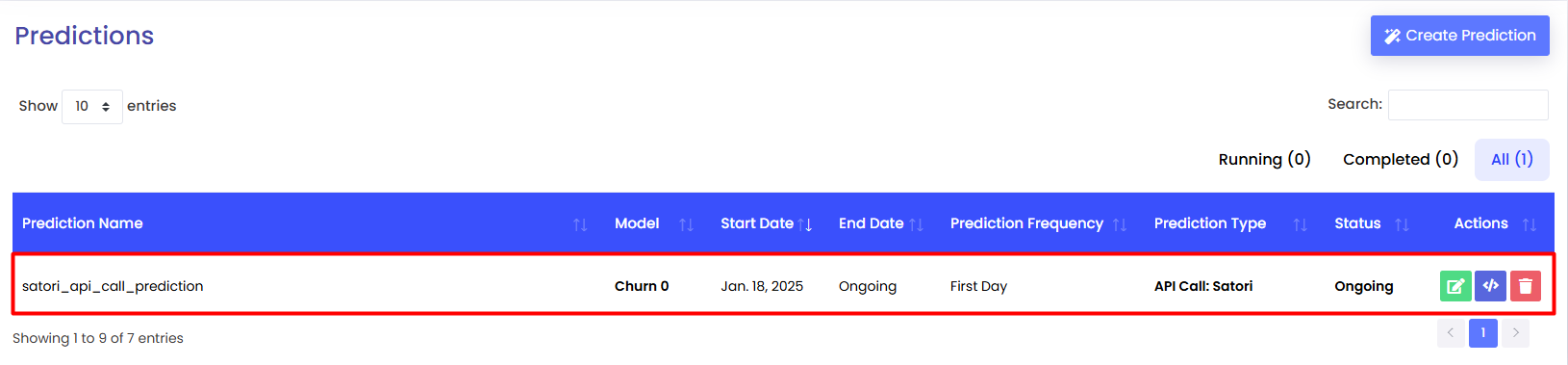Go to the previous page arrow

coord(1451,333)
